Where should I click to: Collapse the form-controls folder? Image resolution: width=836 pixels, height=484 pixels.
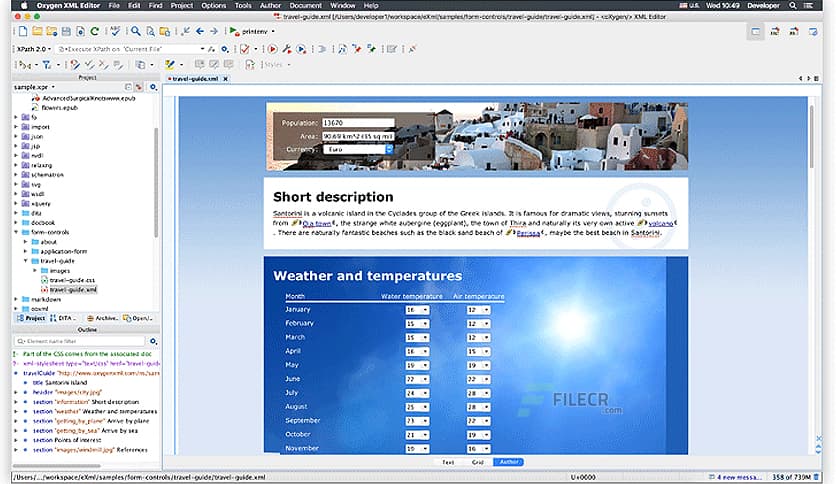tap(16, 232)
